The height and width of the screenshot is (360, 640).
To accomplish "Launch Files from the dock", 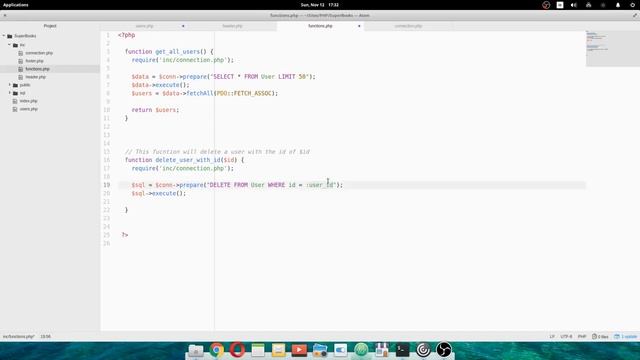I will coord(196,350).
